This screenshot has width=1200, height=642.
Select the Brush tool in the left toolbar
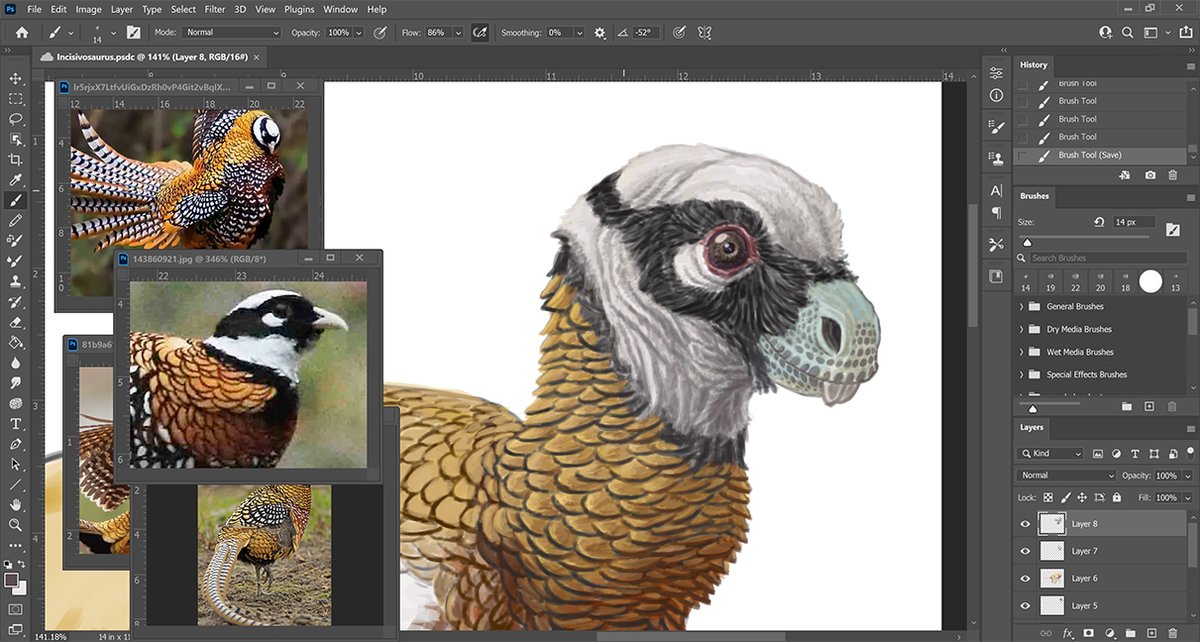[x=15, y=200]
